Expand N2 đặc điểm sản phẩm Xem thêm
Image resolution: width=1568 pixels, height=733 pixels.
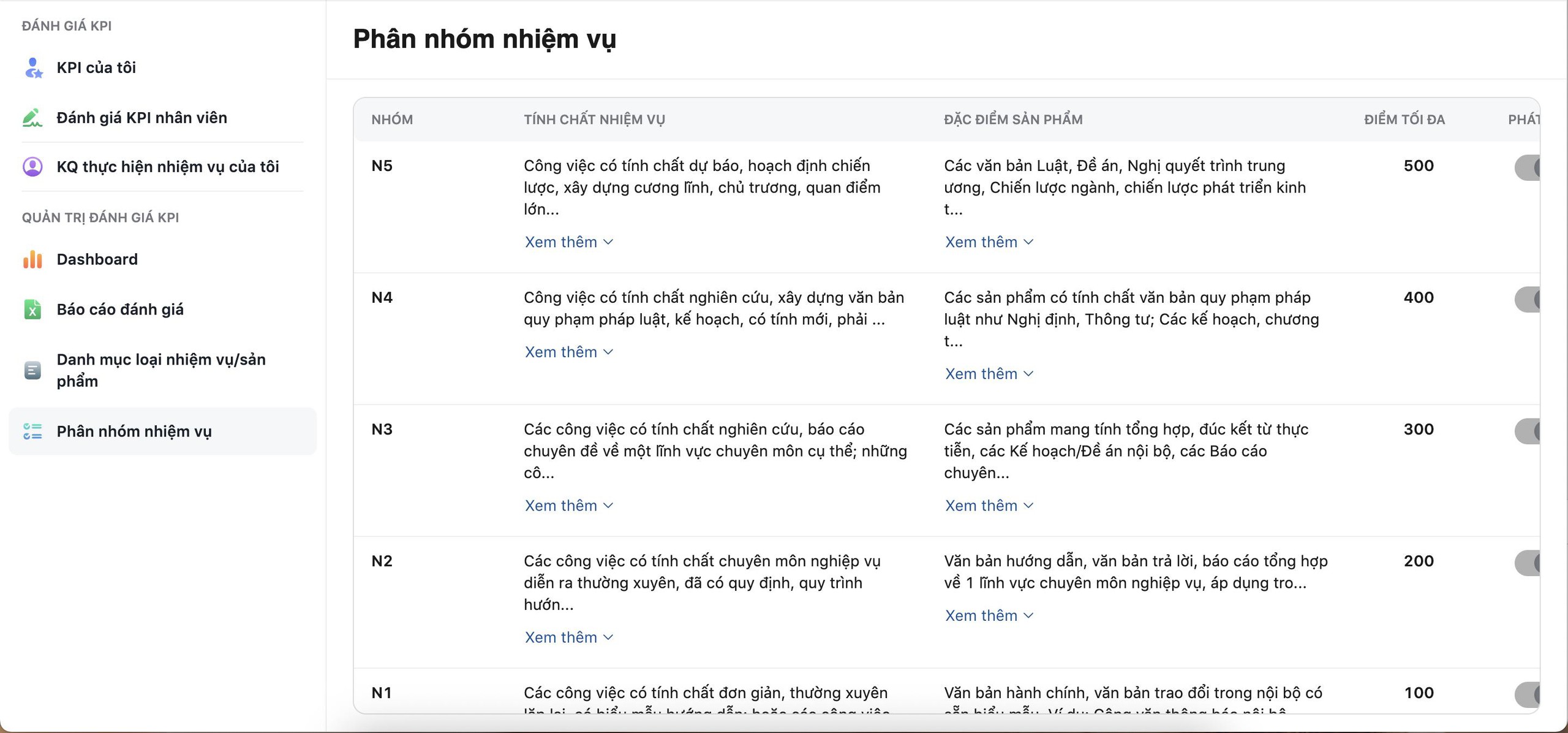(x=989, y=615)
